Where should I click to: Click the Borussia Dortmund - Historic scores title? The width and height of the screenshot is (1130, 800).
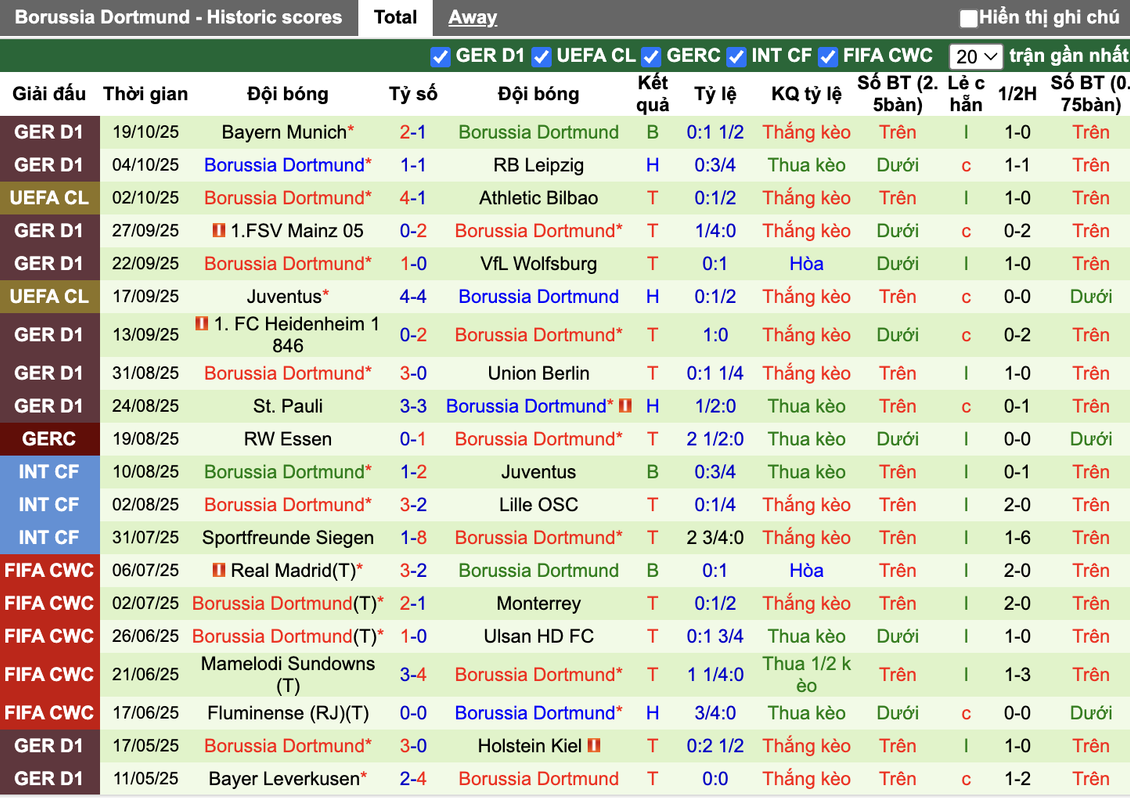pyautogui.click(x=178, y=17)
